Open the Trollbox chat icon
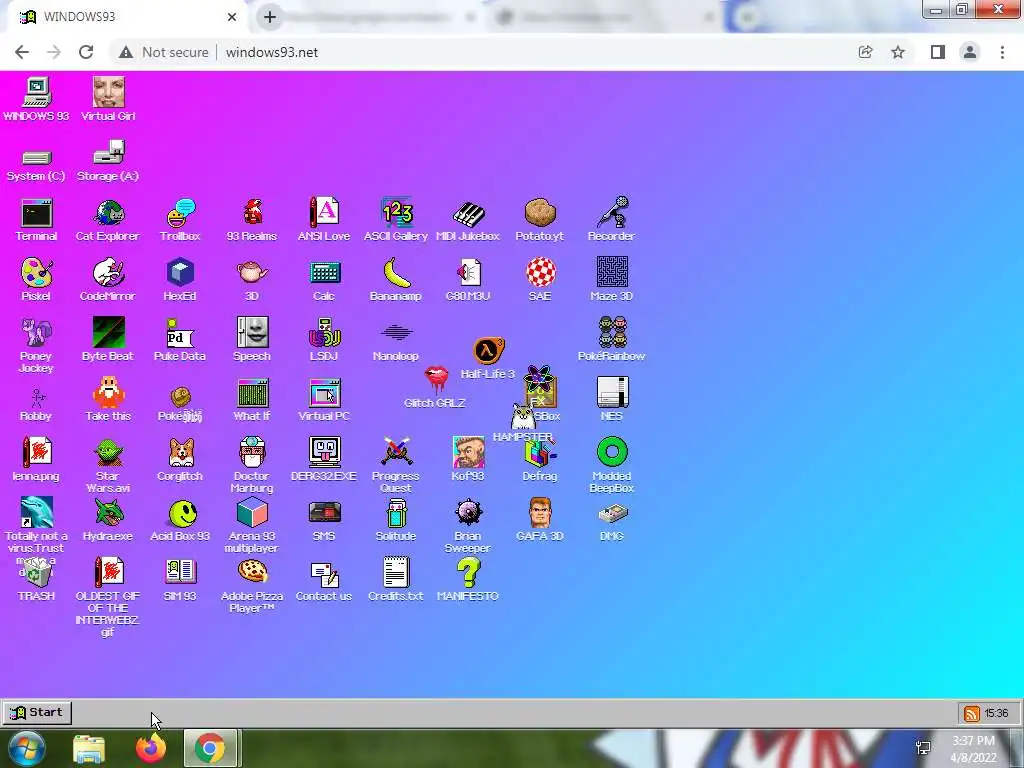1024x768 pixels. [x=180, y=214]
